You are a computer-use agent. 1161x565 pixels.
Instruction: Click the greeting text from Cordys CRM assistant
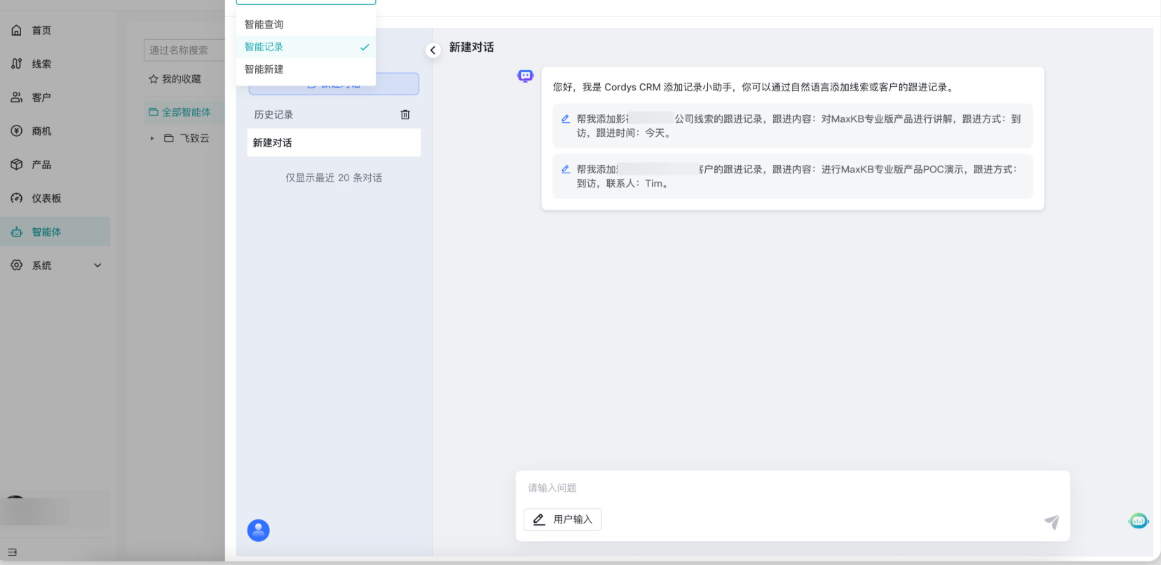(755, 87)
